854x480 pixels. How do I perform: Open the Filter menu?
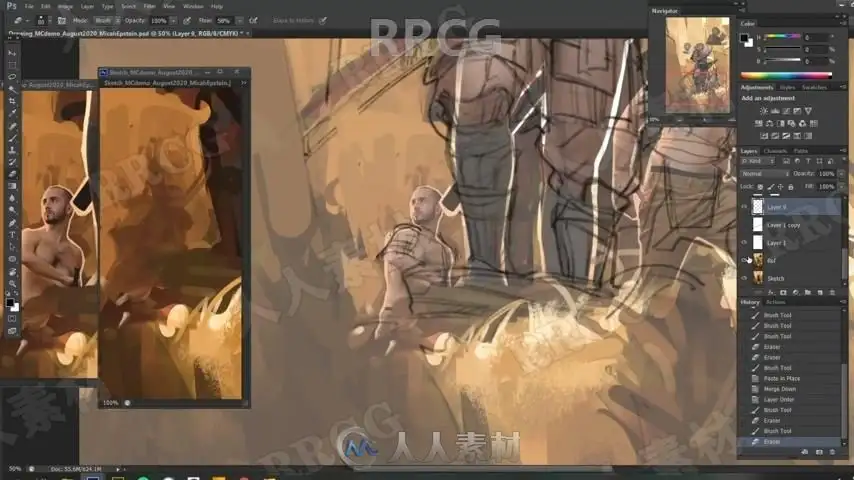[x=149, y=7]
